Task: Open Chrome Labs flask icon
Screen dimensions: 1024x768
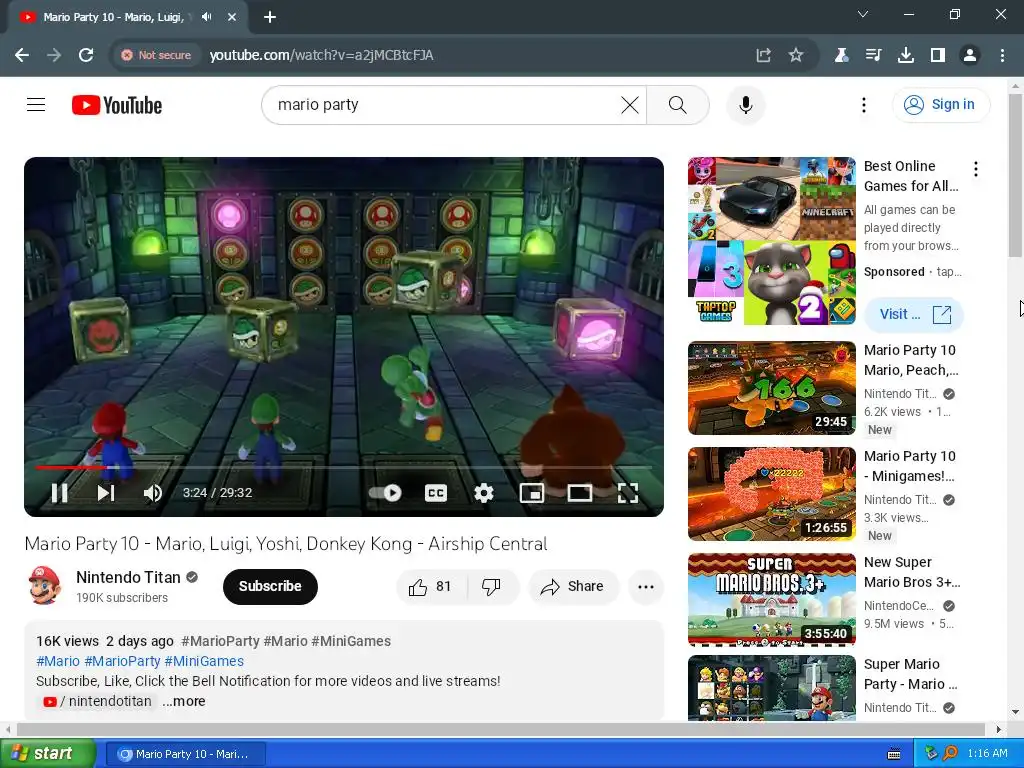Action: pyautogui.click(x=841, y=55)
